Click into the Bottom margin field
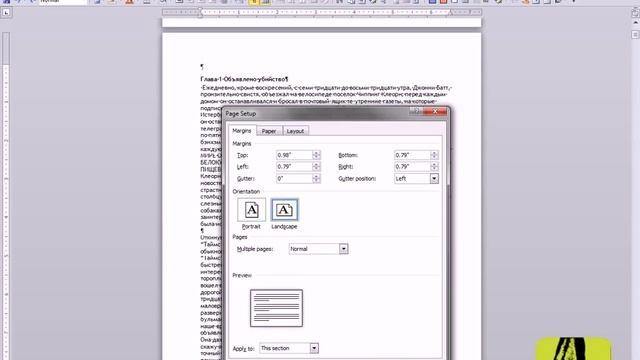 (412, 155)
